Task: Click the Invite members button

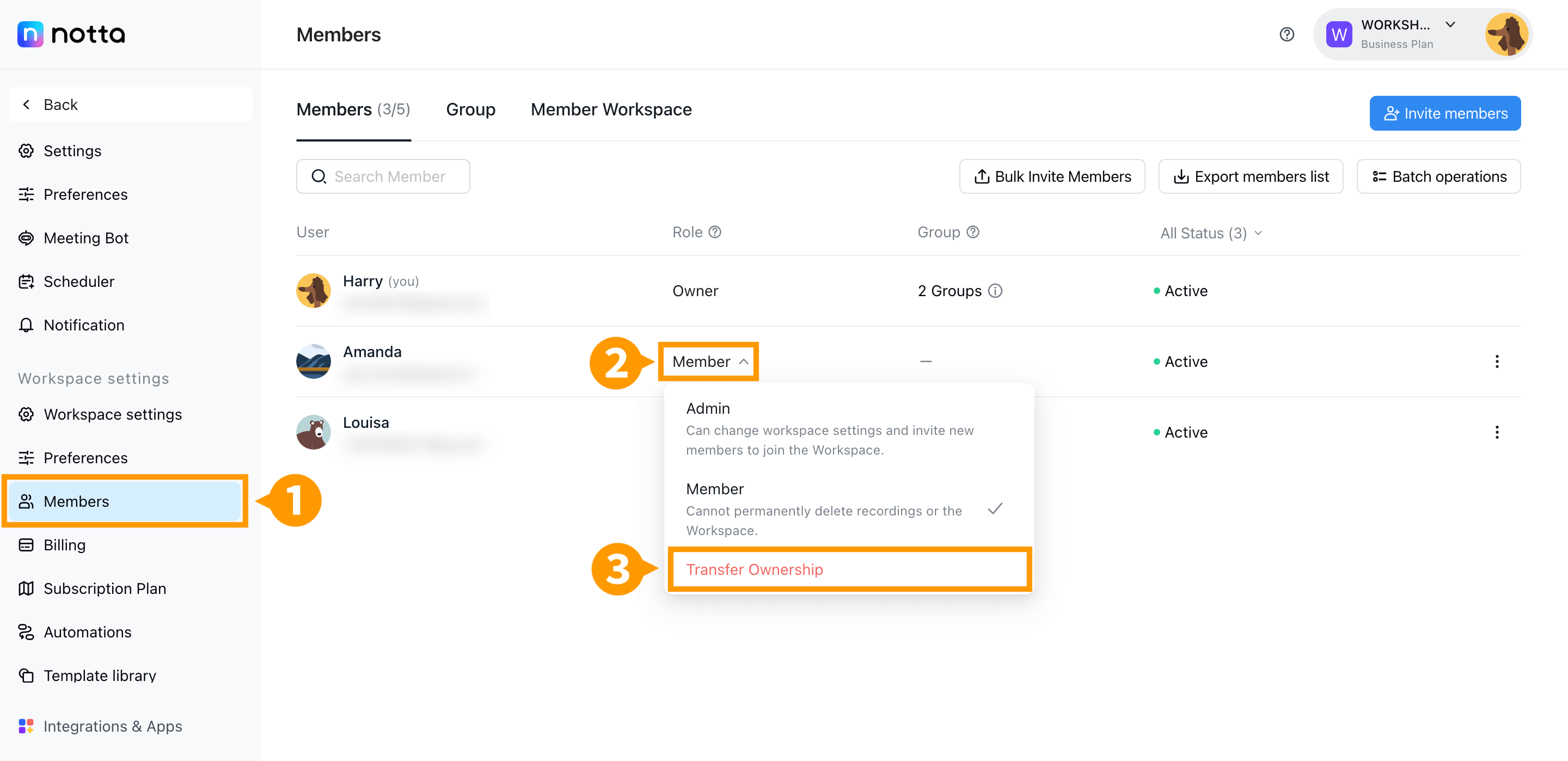Action: point(1445,113)
